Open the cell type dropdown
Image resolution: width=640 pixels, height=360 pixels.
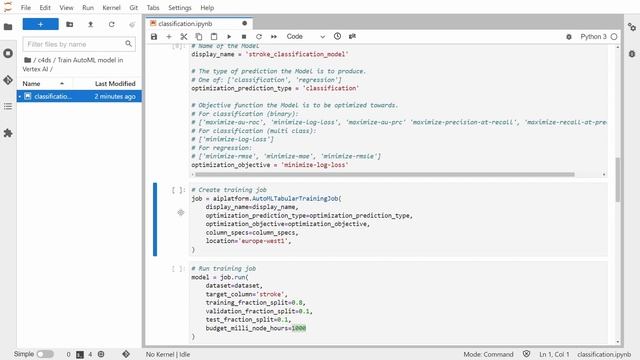coord(305,37)
